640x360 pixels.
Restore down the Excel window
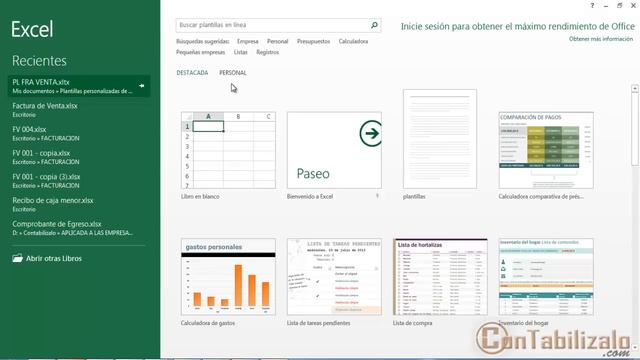tap(619, 6)
